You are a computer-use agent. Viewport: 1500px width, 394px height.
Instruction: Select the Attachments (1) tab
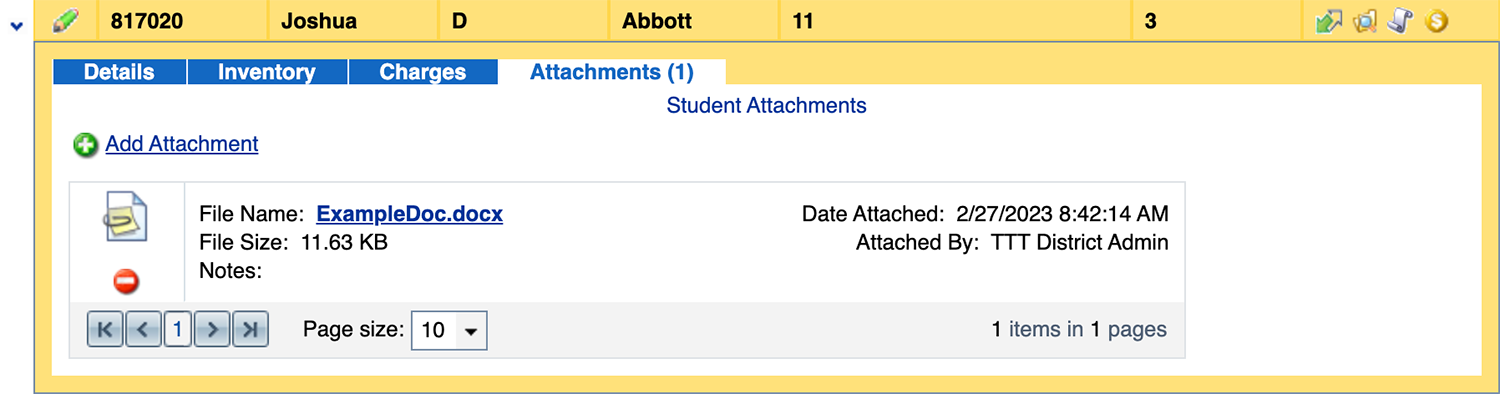(612, 72)
